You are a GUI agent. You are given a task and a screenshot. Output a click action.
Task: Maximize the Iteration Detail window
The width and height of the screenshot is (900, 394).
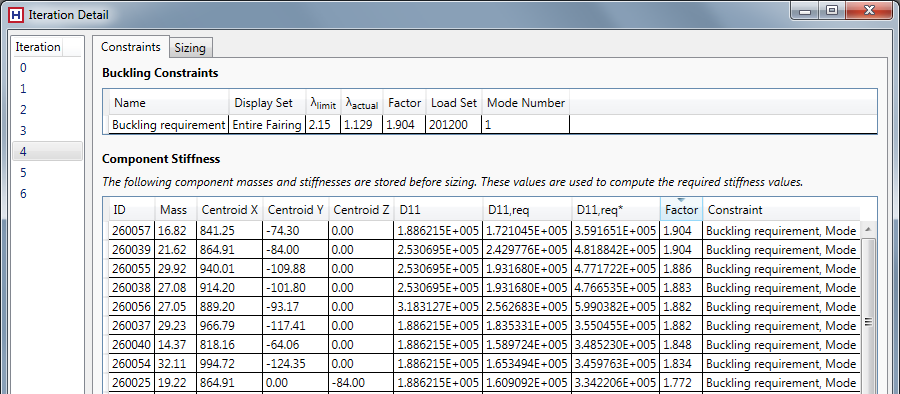click(x=832, y=10)
